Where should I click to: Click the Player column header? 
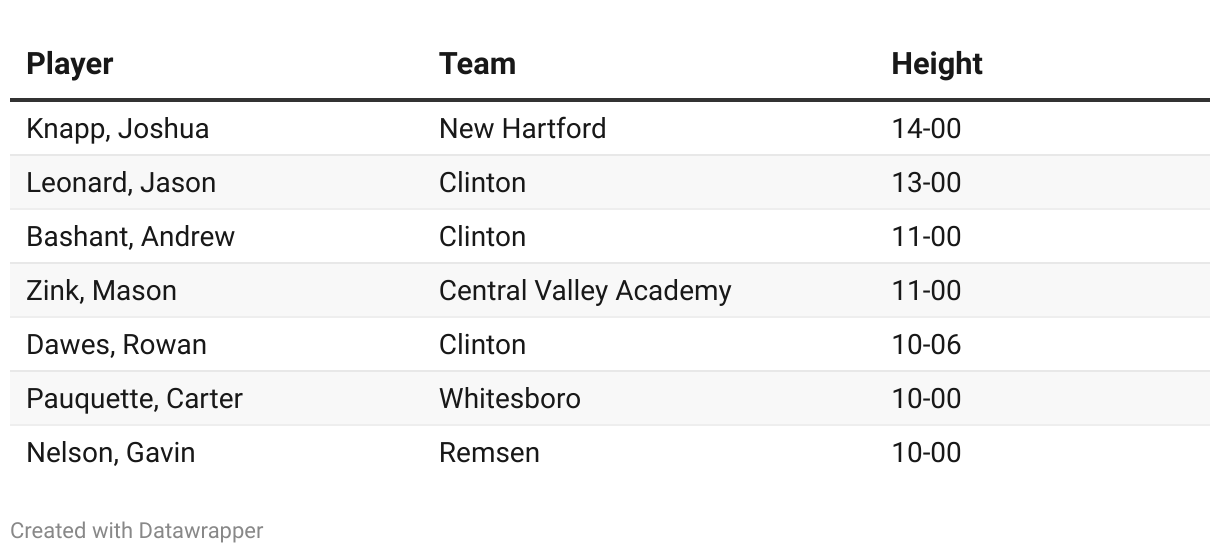[70, 64]
